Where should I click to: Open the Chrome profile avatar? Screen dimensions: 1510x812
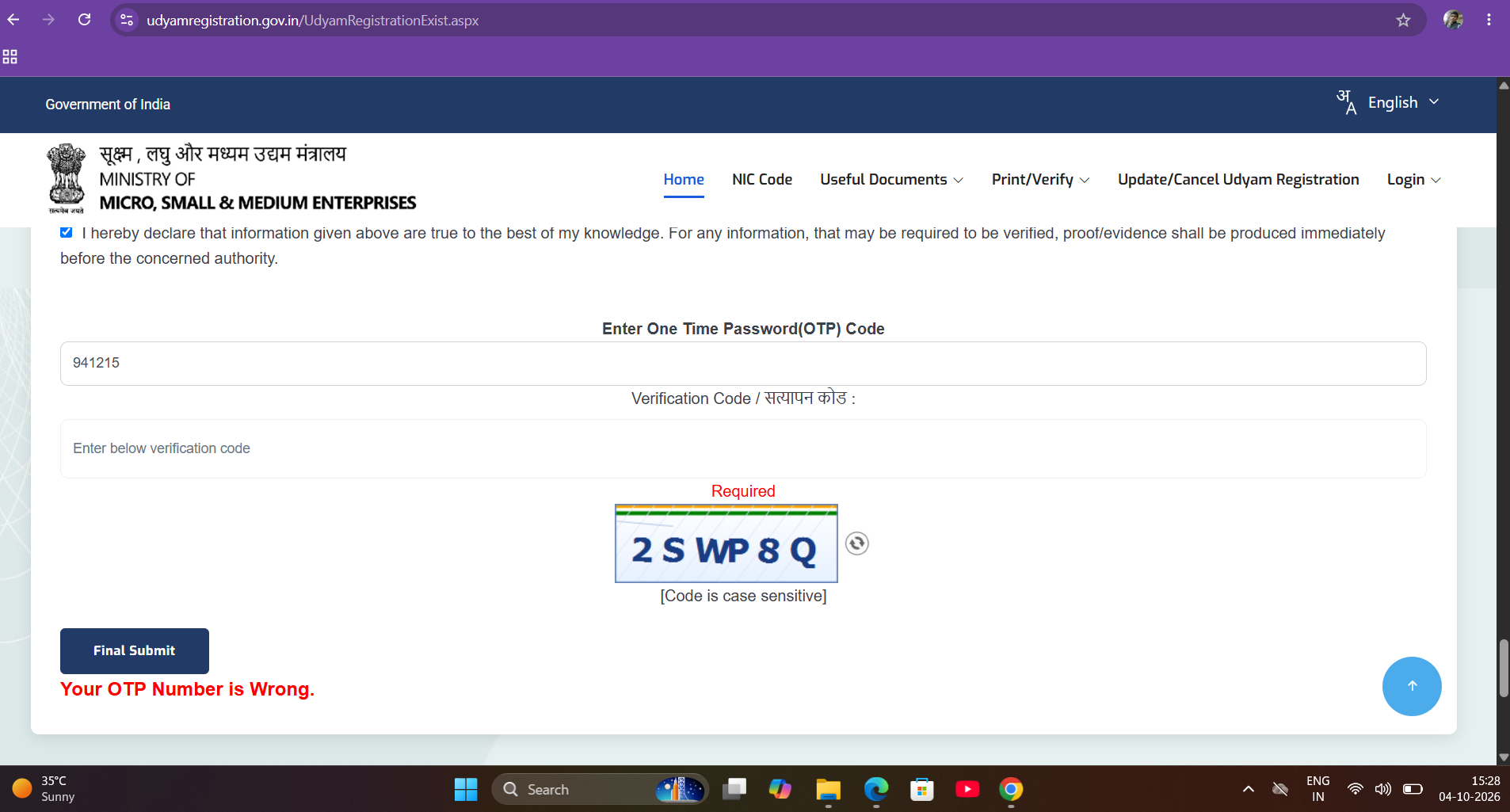[x=1453, y=20]
